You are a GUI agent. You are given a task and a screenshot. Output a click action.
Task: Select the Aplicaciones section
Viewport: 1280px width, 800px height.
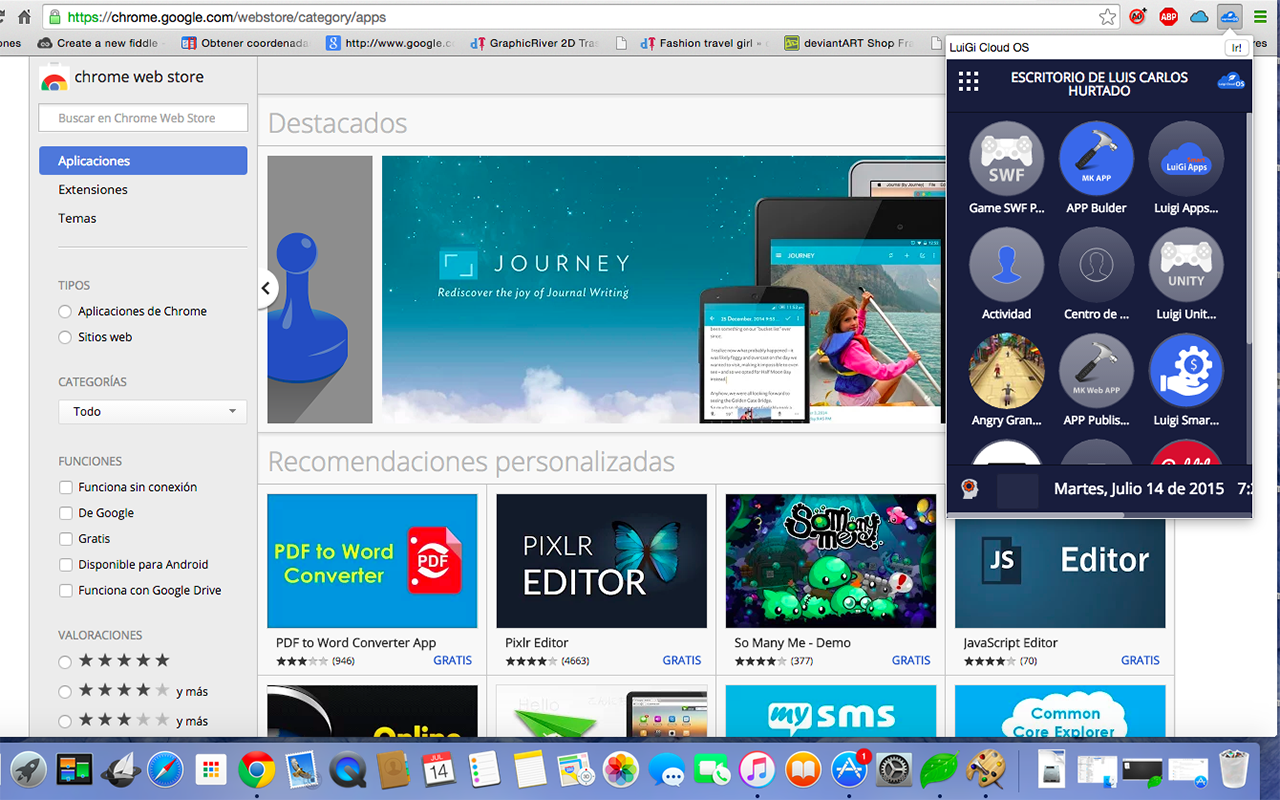pos(143,161)
